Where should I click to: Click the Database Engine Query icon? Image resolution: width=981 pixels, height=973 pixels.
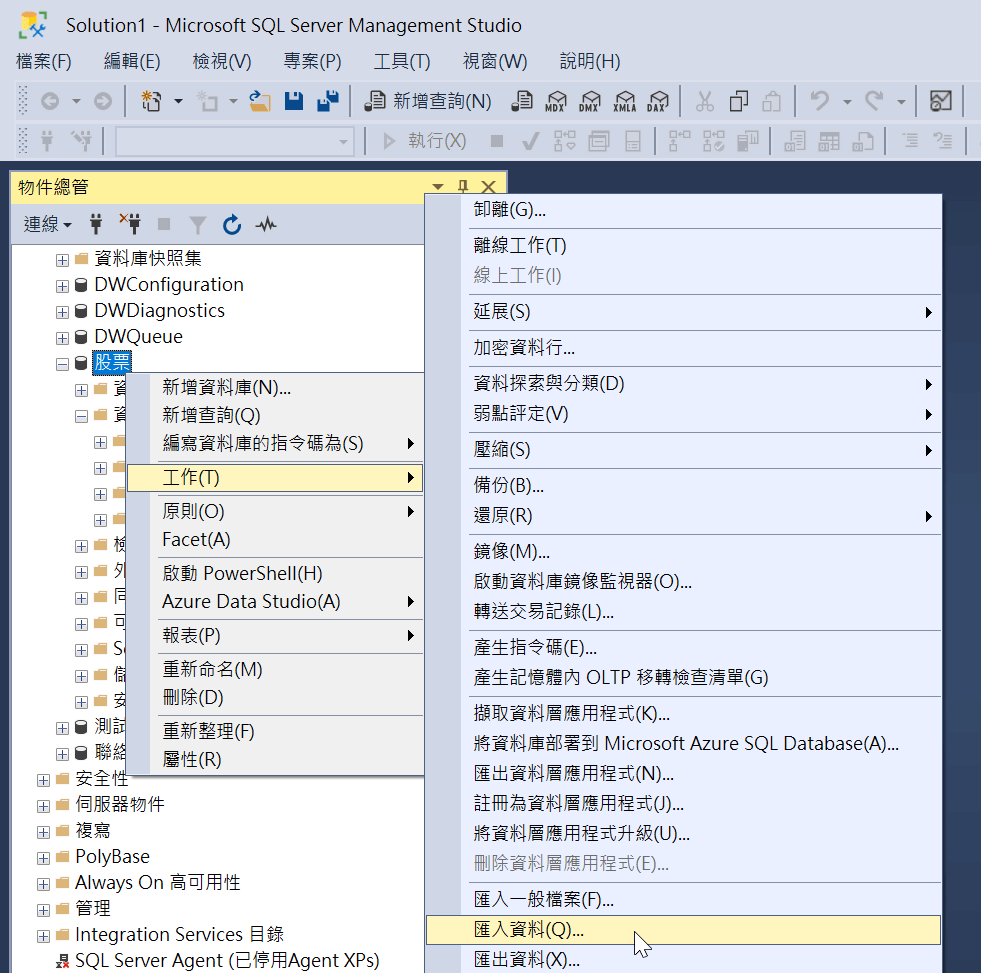521,101
